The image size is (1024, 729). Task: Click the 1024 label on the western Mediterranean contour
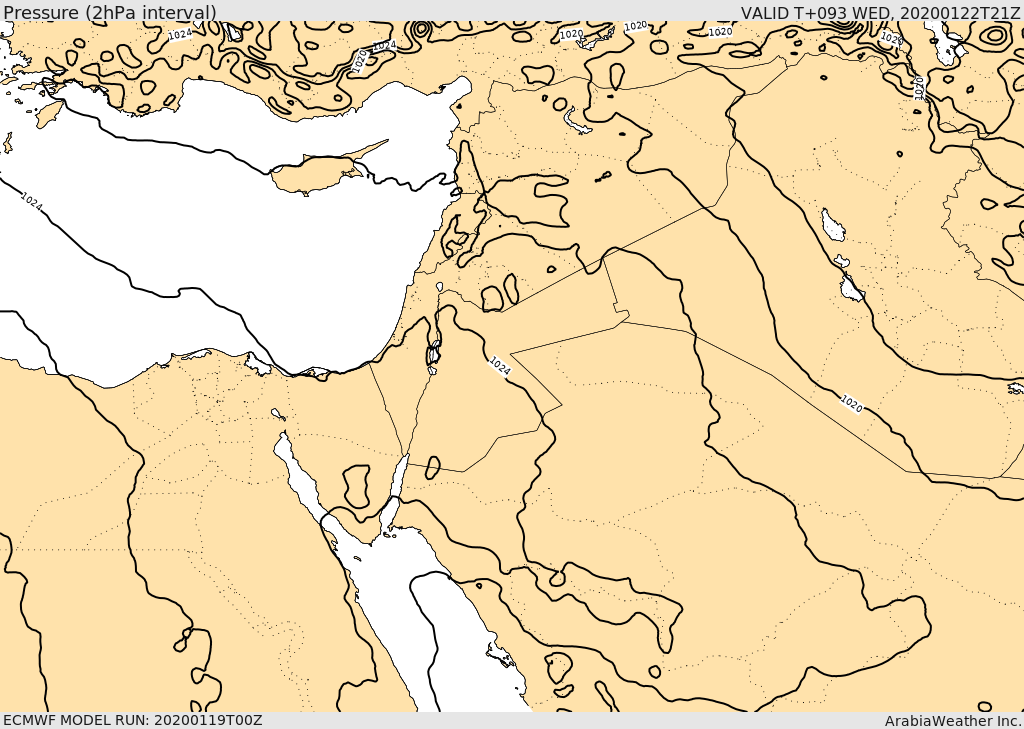(x=31, y=201)
